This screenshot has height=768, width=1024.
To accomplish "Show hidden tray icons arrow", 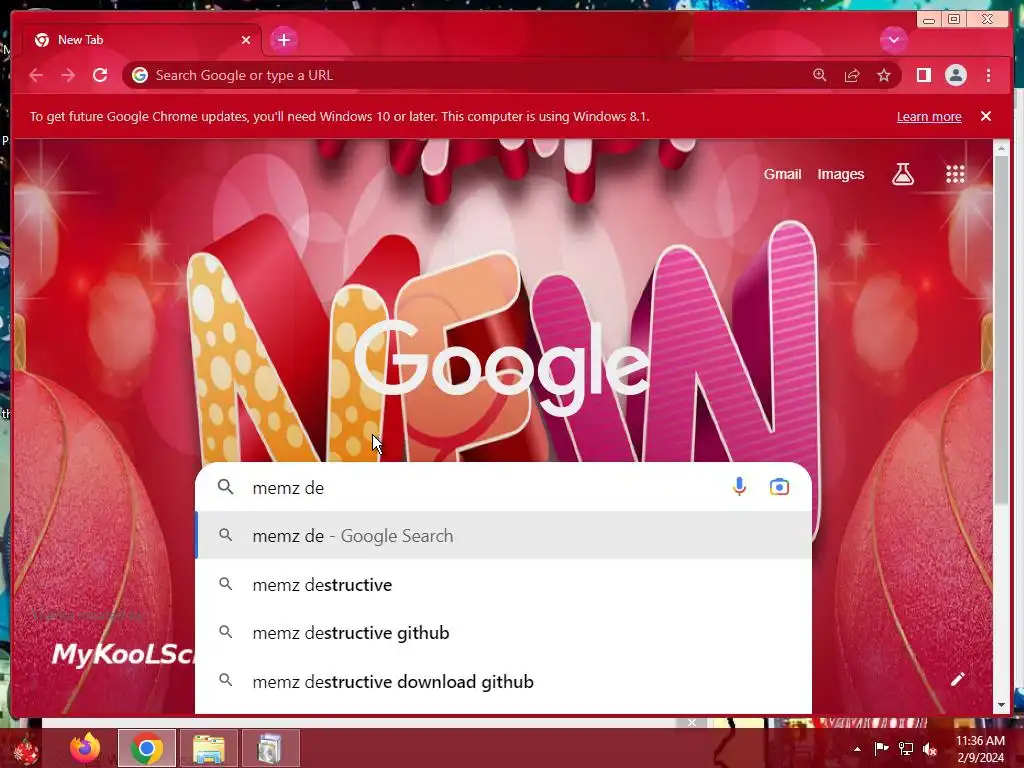I will click(x=857, y=749).
